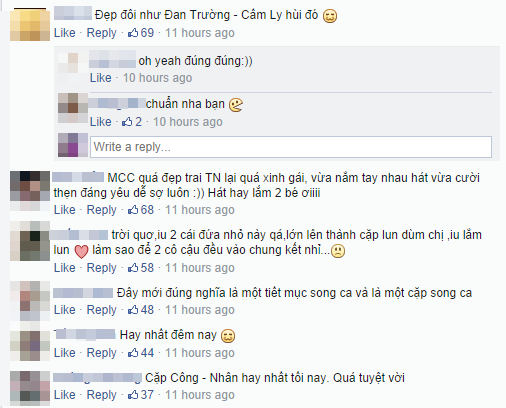Reply to the 'Đây mới đúng nghĩa' comment

[102, 310]
